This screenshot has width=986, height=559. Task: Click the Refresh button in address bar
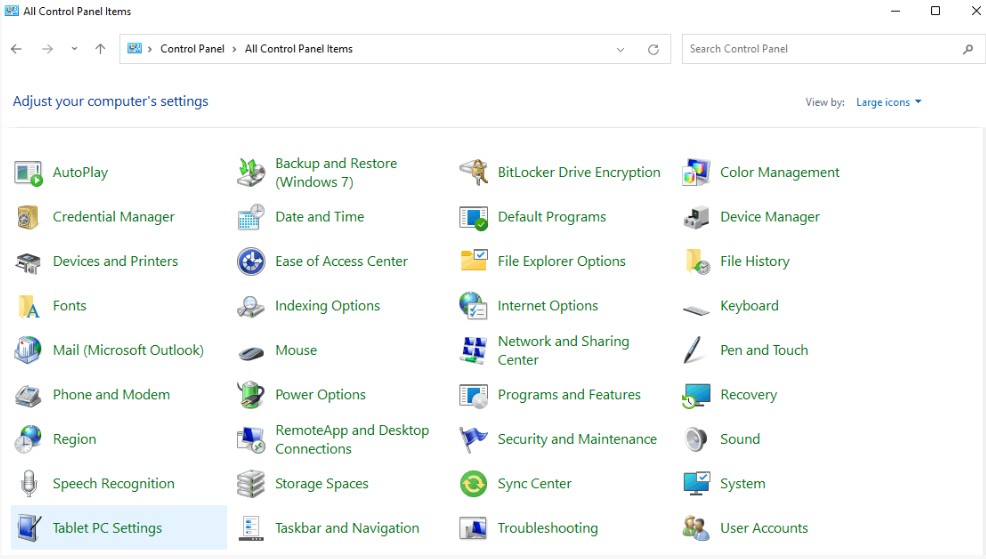pos(653,49)
